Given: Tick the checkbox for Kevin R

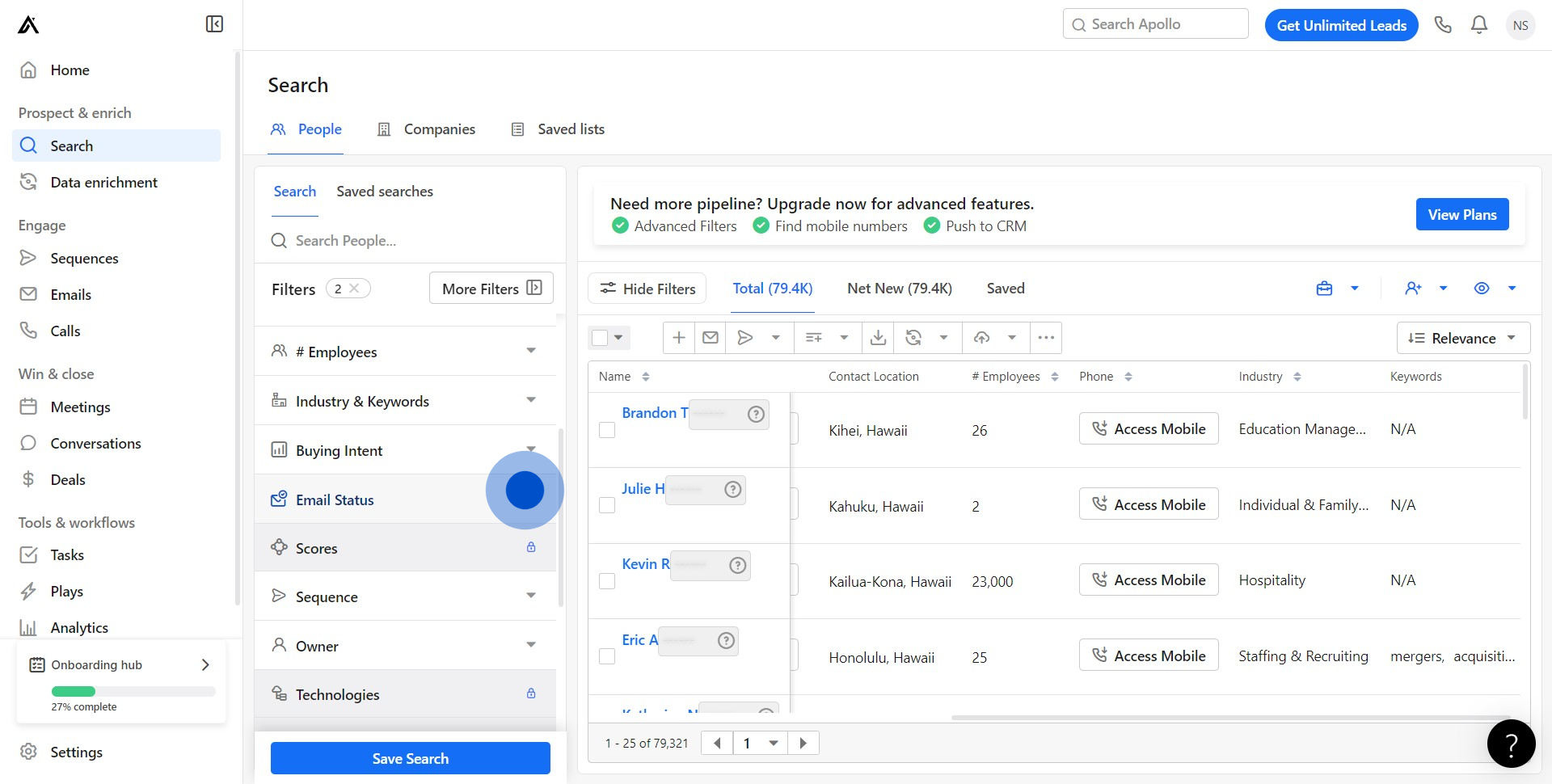Looking at the screenshot, I should click(607, 581).
